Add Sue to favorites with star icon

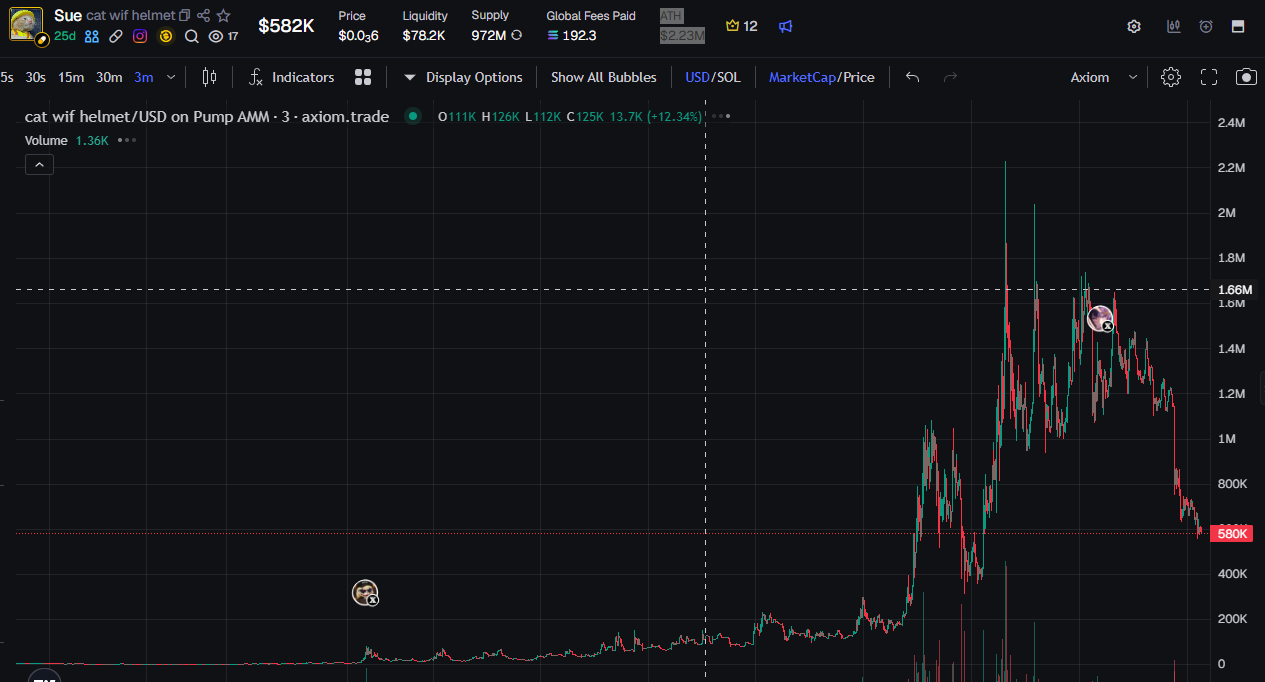pyautogui.click(x=224, y=16)
